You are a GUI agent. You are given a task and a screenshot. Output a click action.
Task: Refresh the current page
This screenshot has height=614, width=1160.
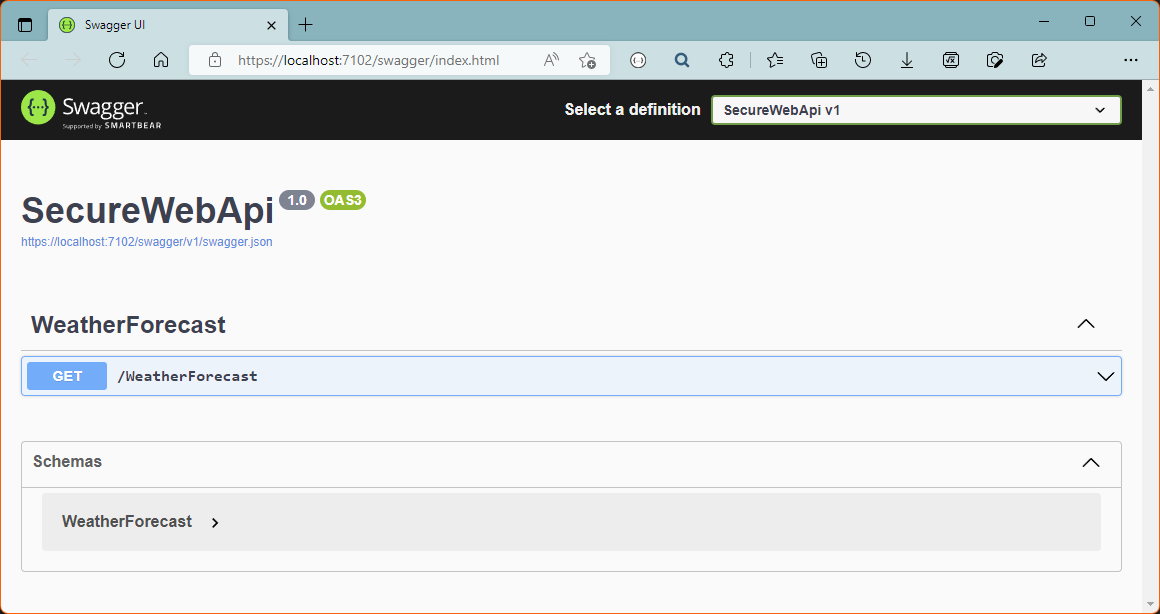(117, 60)
